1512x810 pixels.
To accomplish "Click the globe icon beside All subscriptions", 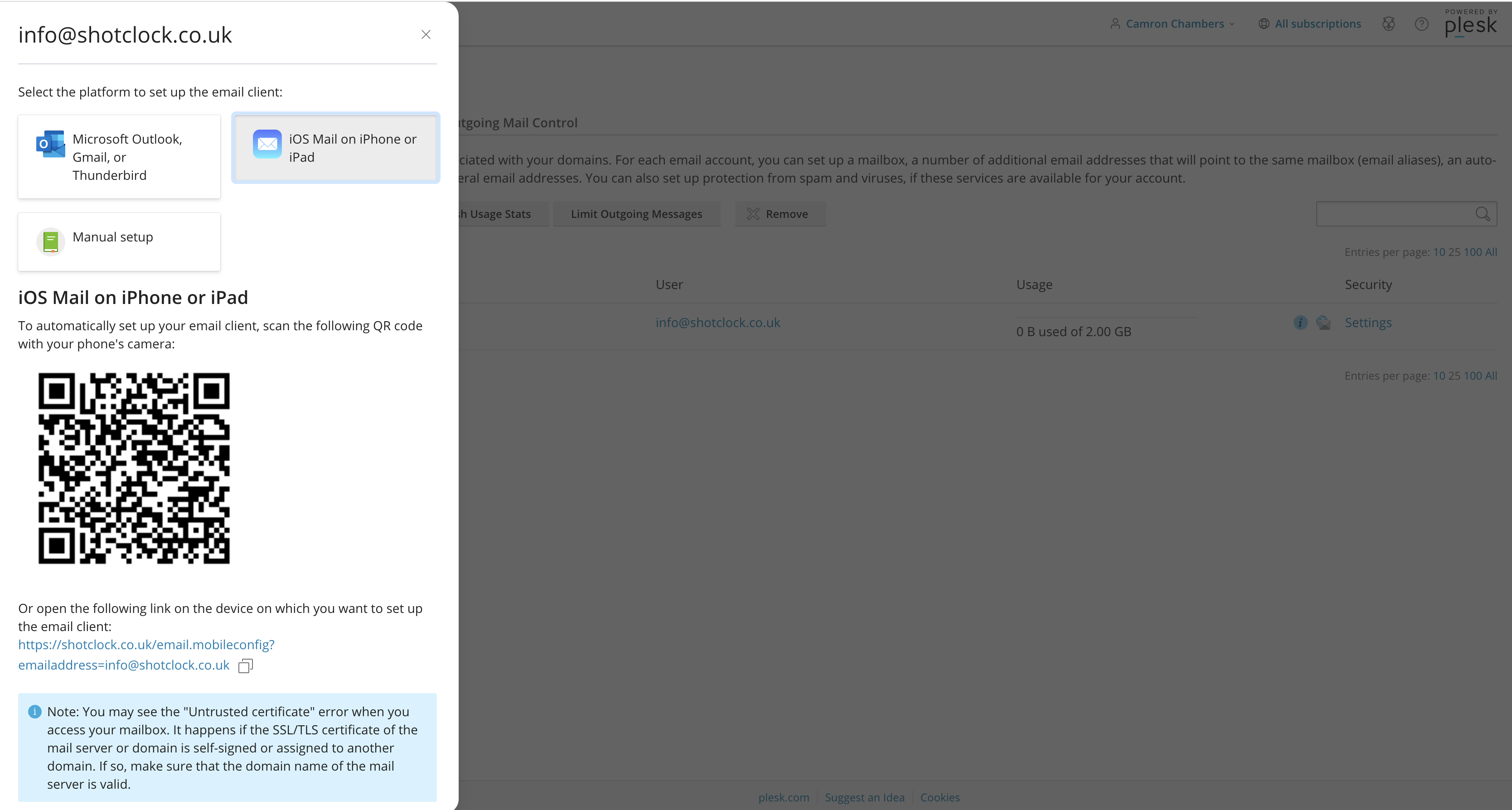I will coord(1264,24).
